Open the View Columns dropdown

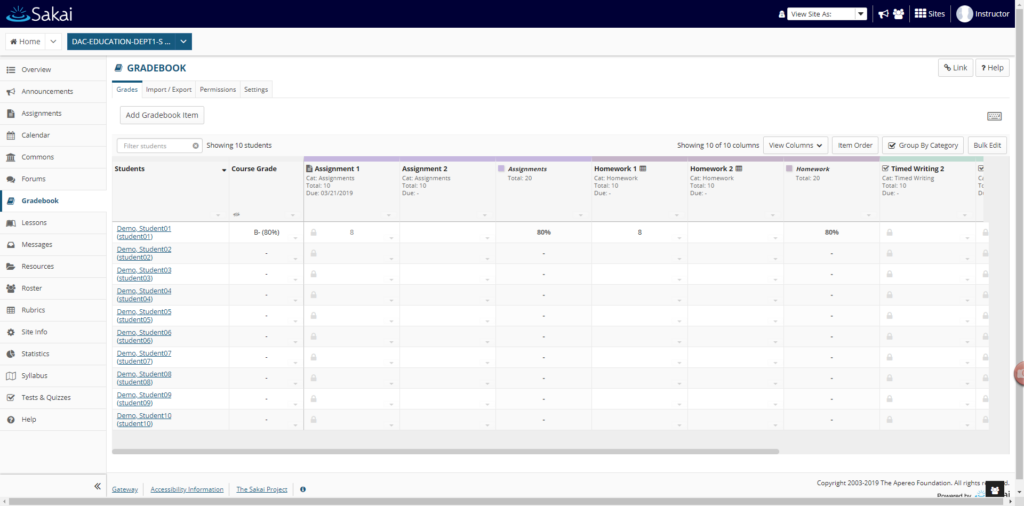click(795, 145)
